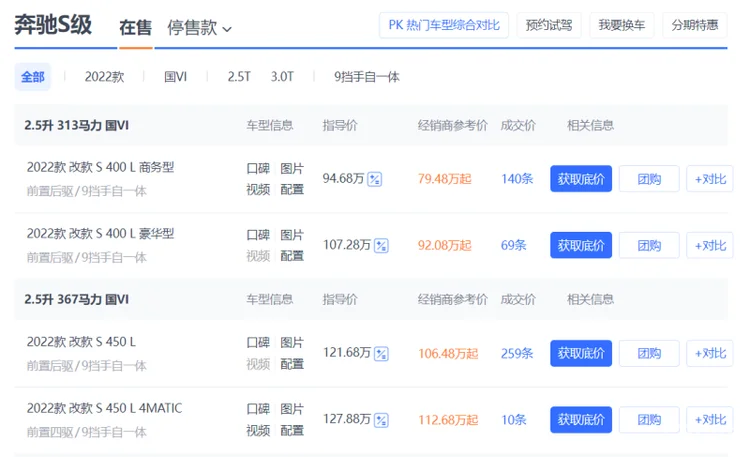Open 配置 for S 400 L 商务型
Image resolution: width=750 pixels, height=457 pixels.
[x=292, y=189]
